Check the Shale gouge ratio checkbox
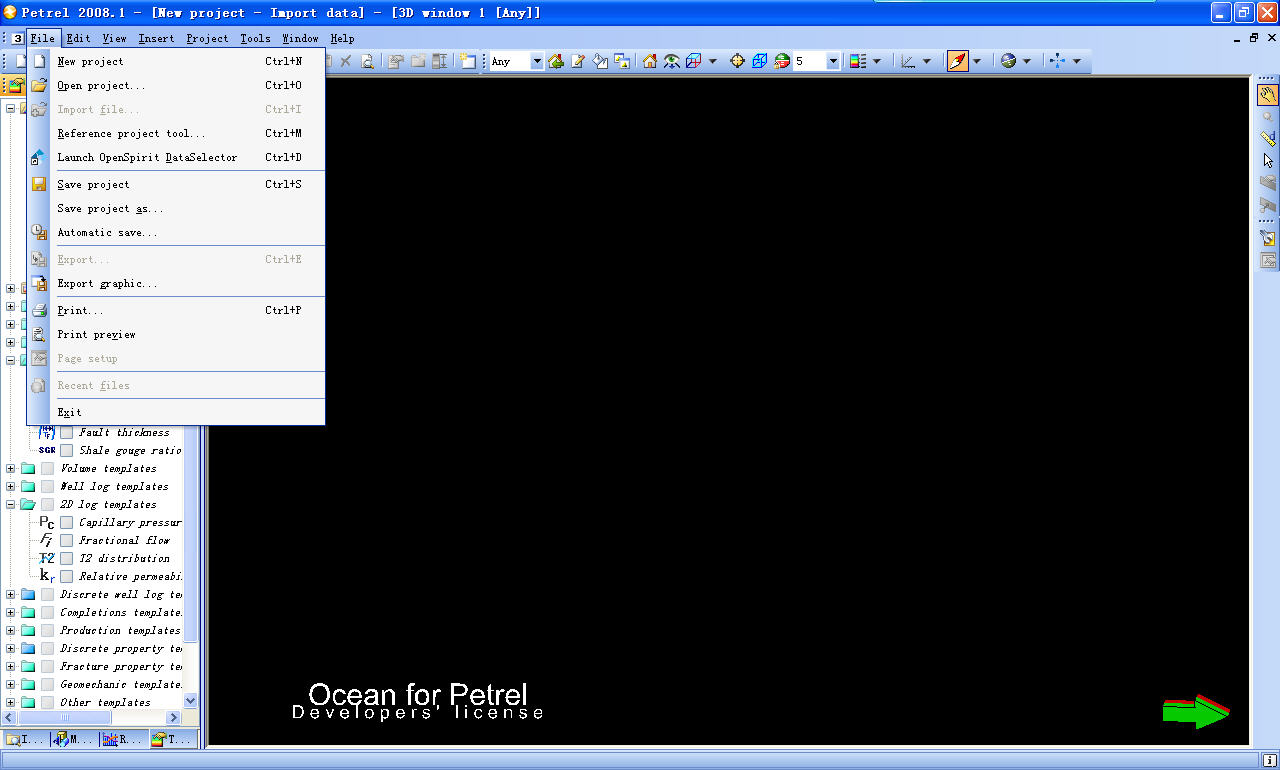Image resolution: width=1280 pixels, height=770 pixels. point(67,451)
